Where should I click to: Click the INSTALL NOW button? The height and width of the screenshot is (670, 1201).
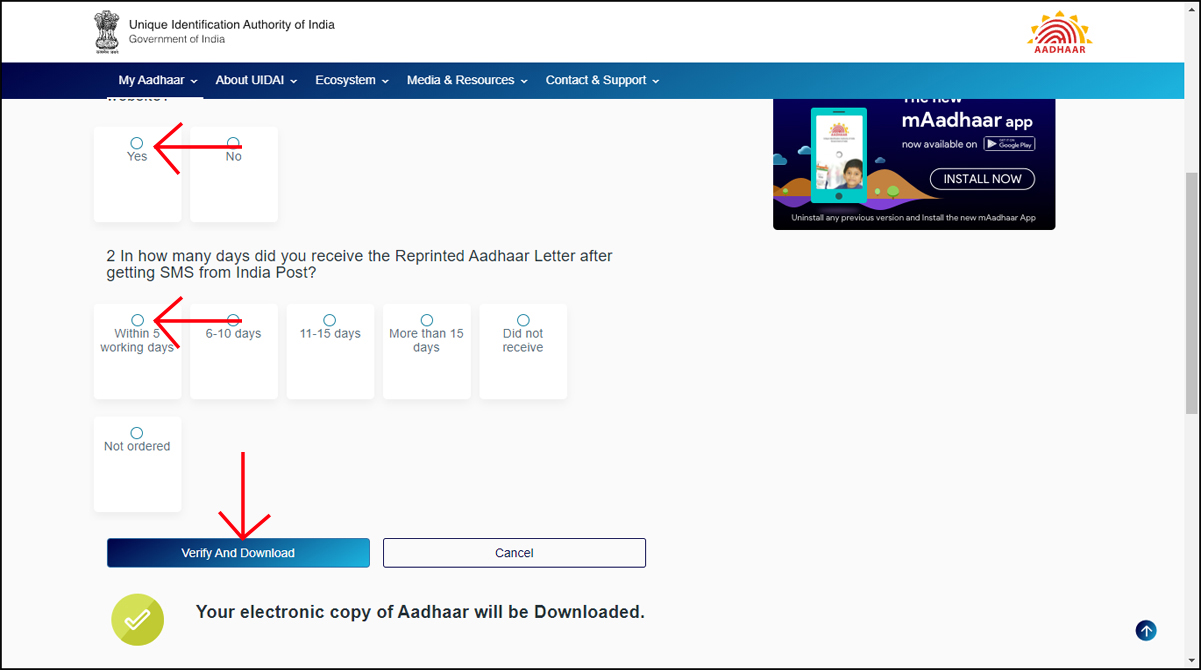[x=981, y=178]
